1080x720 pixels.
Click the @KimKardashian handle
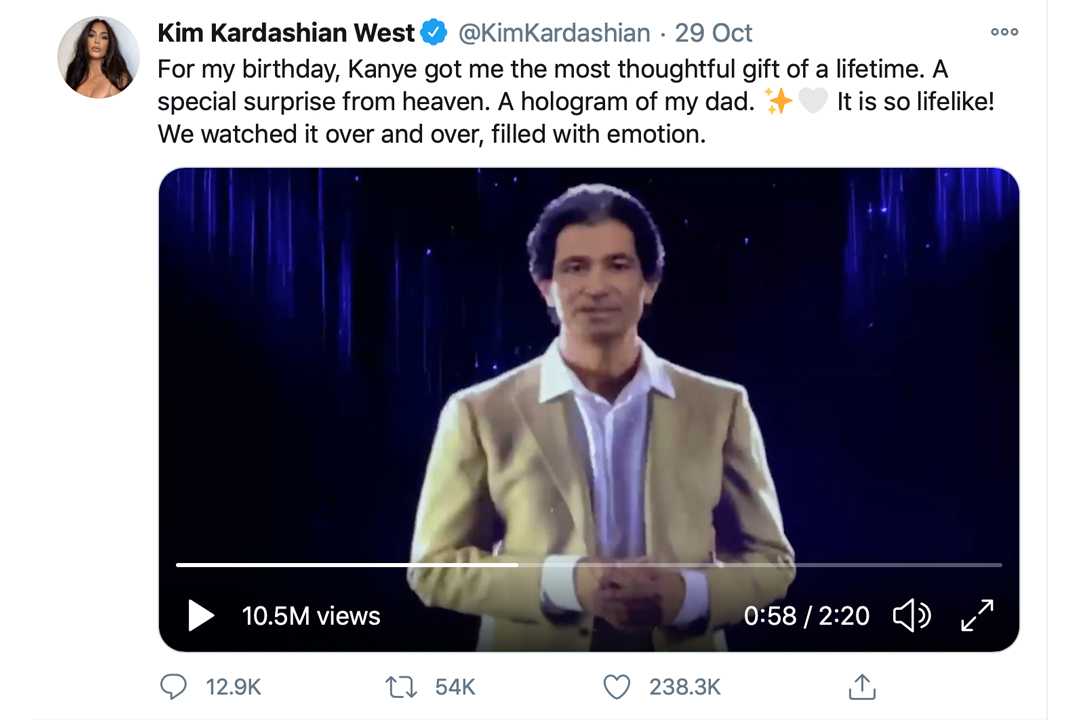554,33
